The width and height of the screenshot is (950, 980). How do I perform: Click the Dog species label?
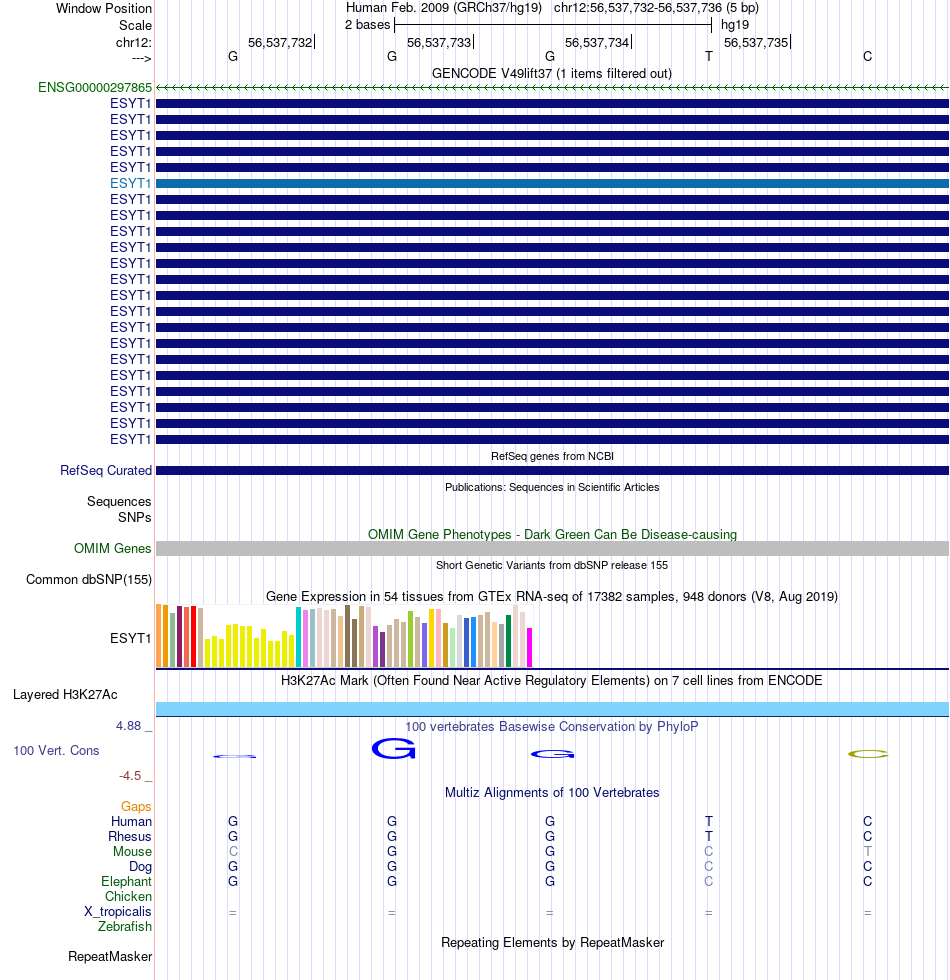click(141, 867)
